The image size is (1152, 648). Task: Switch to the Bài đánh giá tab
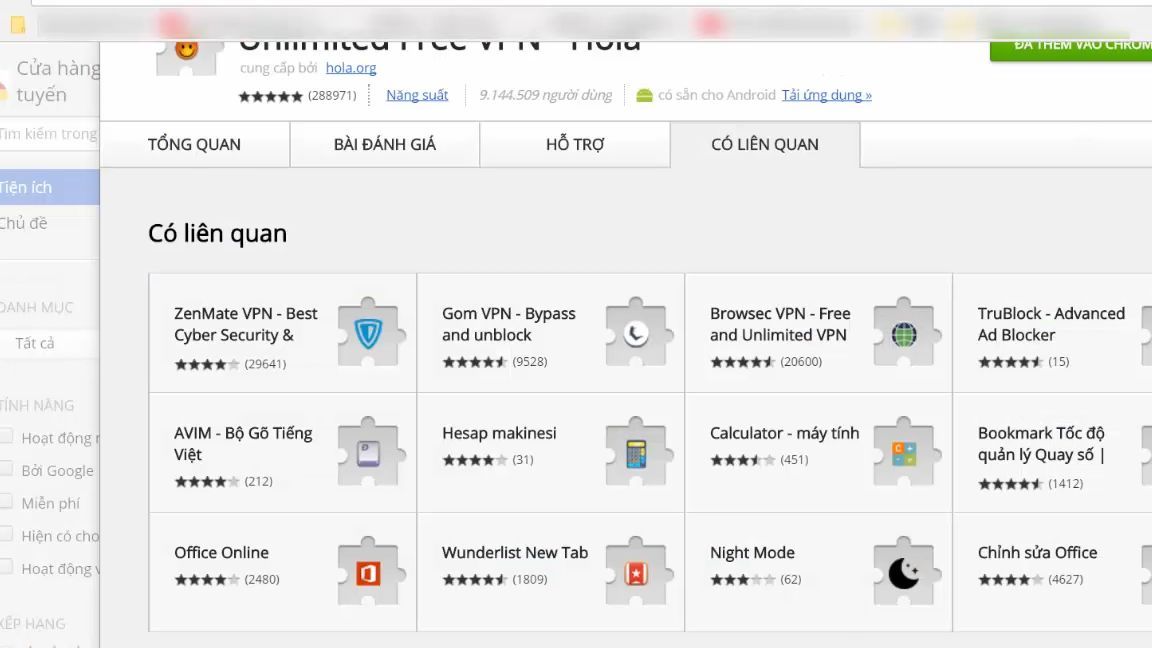pyautogui.click(x=385, y=145)
